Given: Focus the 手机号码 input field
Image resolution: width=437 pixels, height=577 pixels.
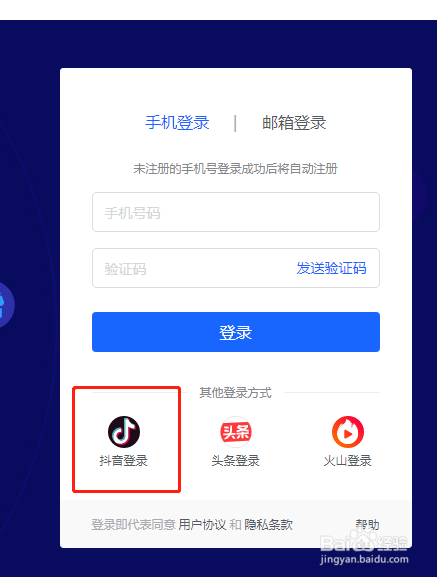Looking at the screenshot, I should pos(236,212).
